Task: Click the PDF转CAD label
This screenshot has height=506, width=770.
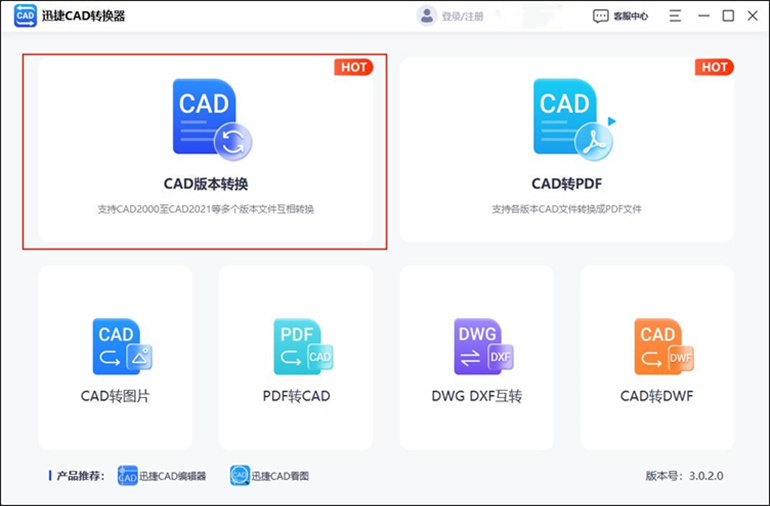Action: click(x=296, y=396)
